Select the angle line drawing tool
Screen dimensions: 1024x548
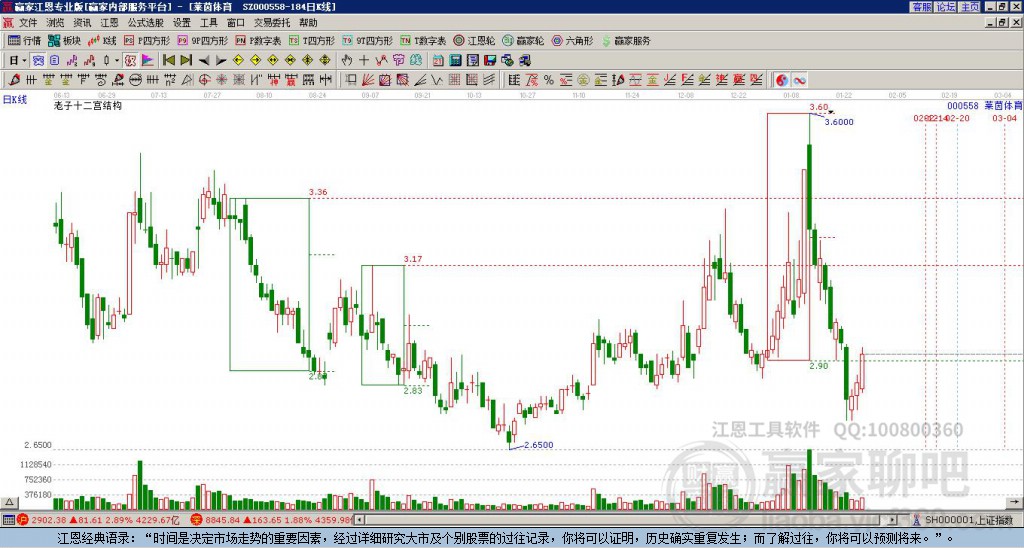click(420, 80)
